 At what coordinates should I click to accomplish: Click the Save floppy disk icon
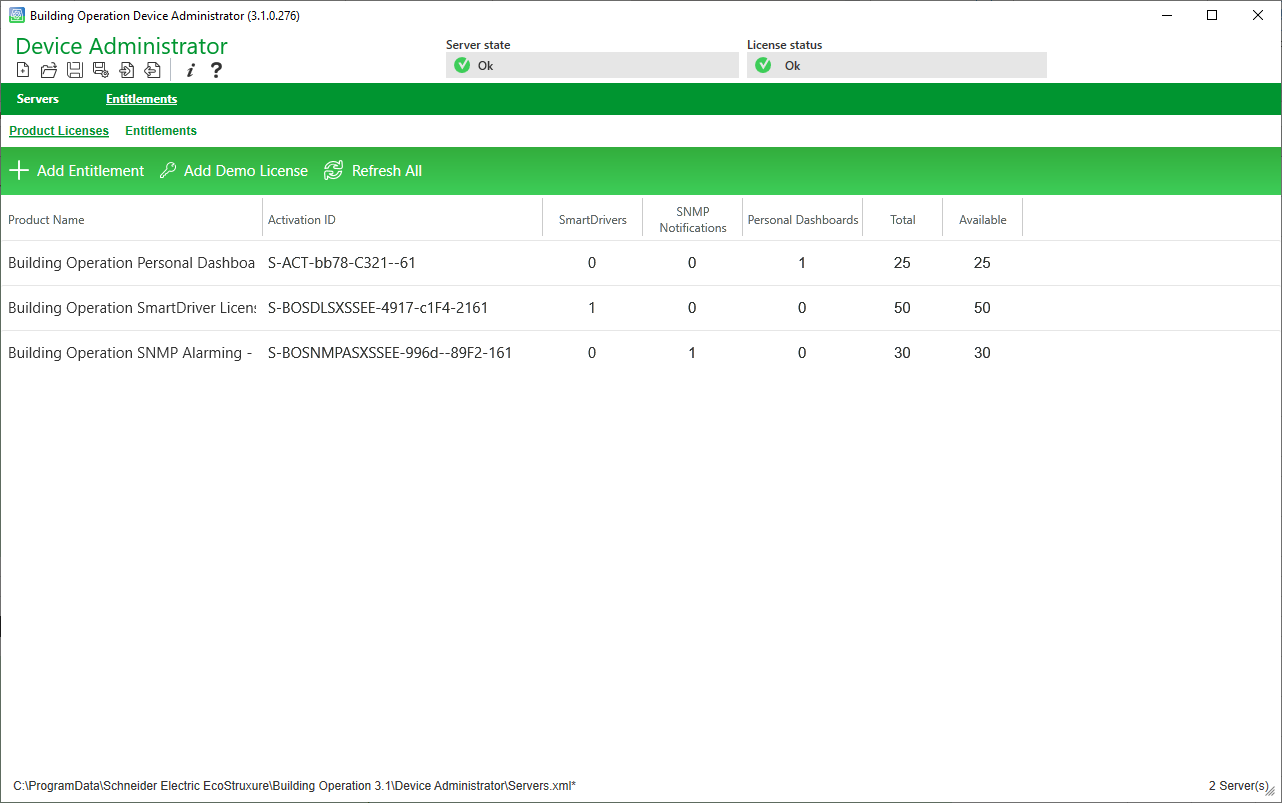[75, 70]
